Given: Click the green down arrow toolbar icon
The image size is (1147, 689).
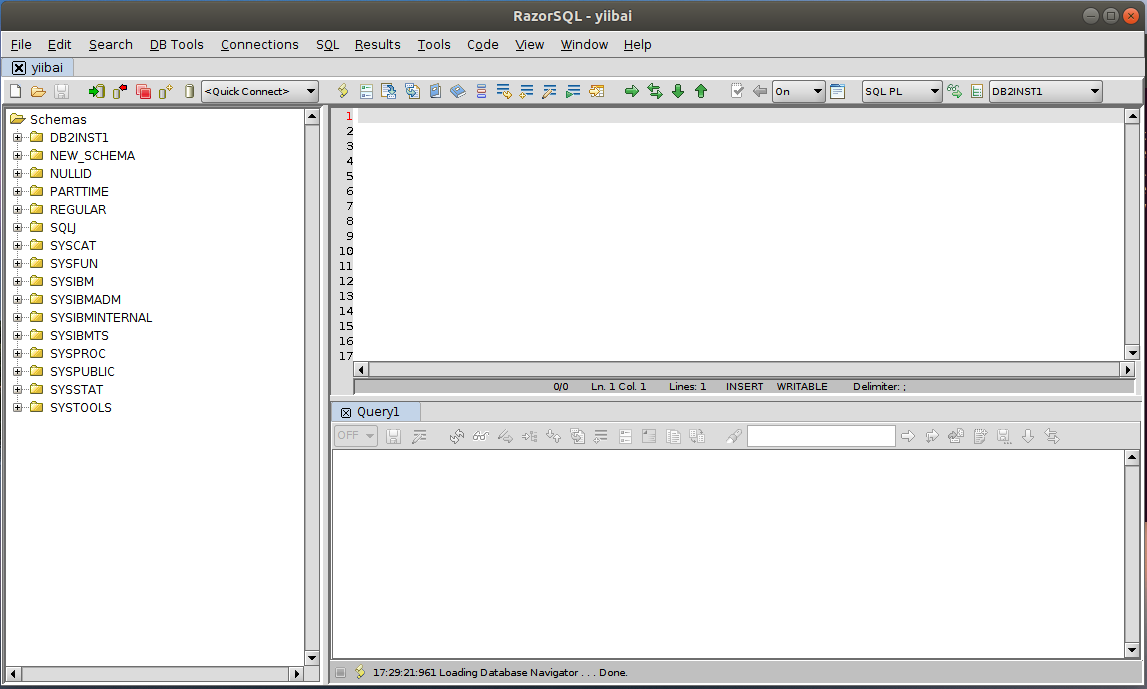Looking at the screenshot, I should click(678, 92).
